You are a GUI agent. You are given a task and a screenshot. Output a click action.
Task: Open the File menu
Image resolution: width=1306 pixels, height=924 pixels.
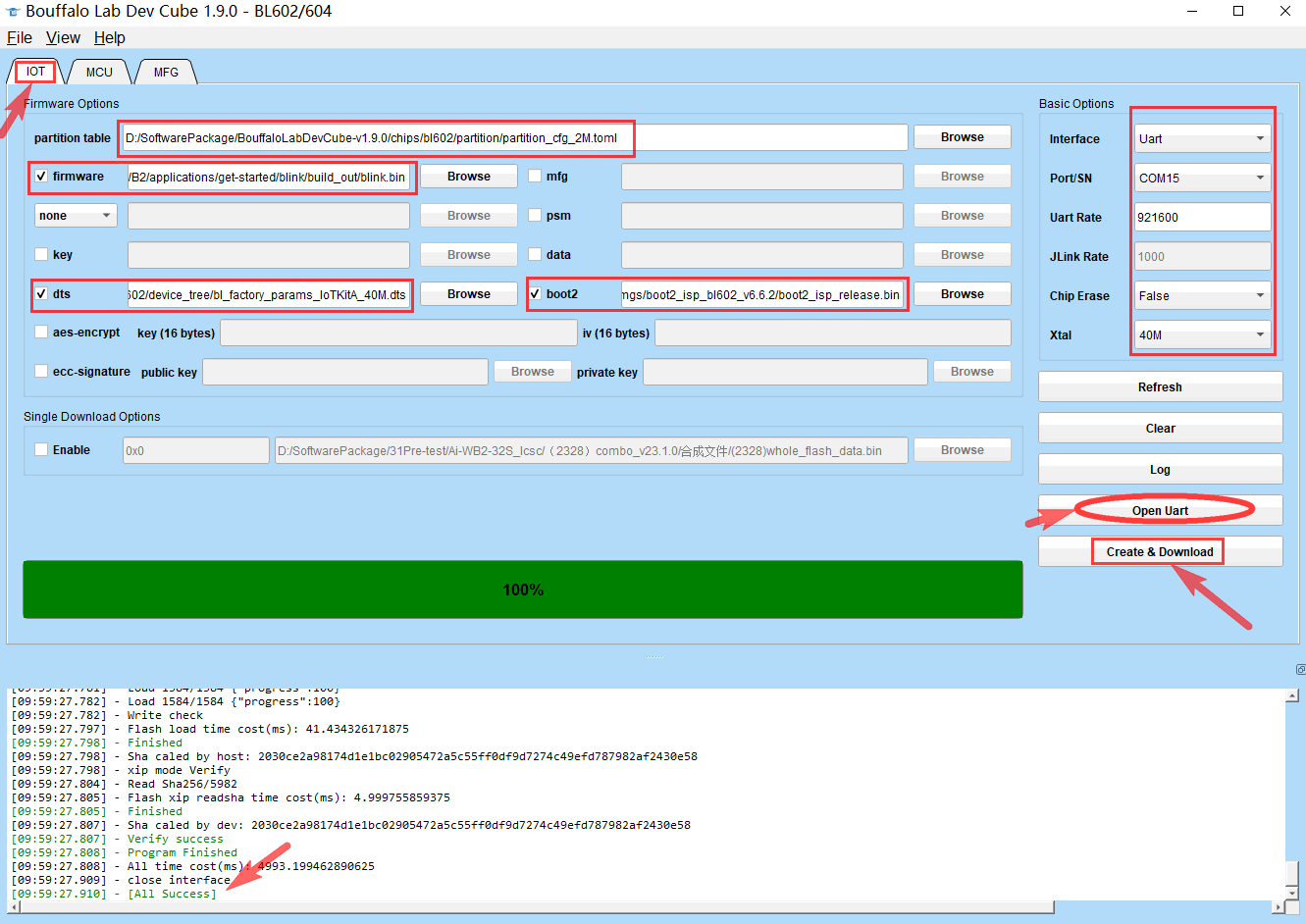point(20,37)
